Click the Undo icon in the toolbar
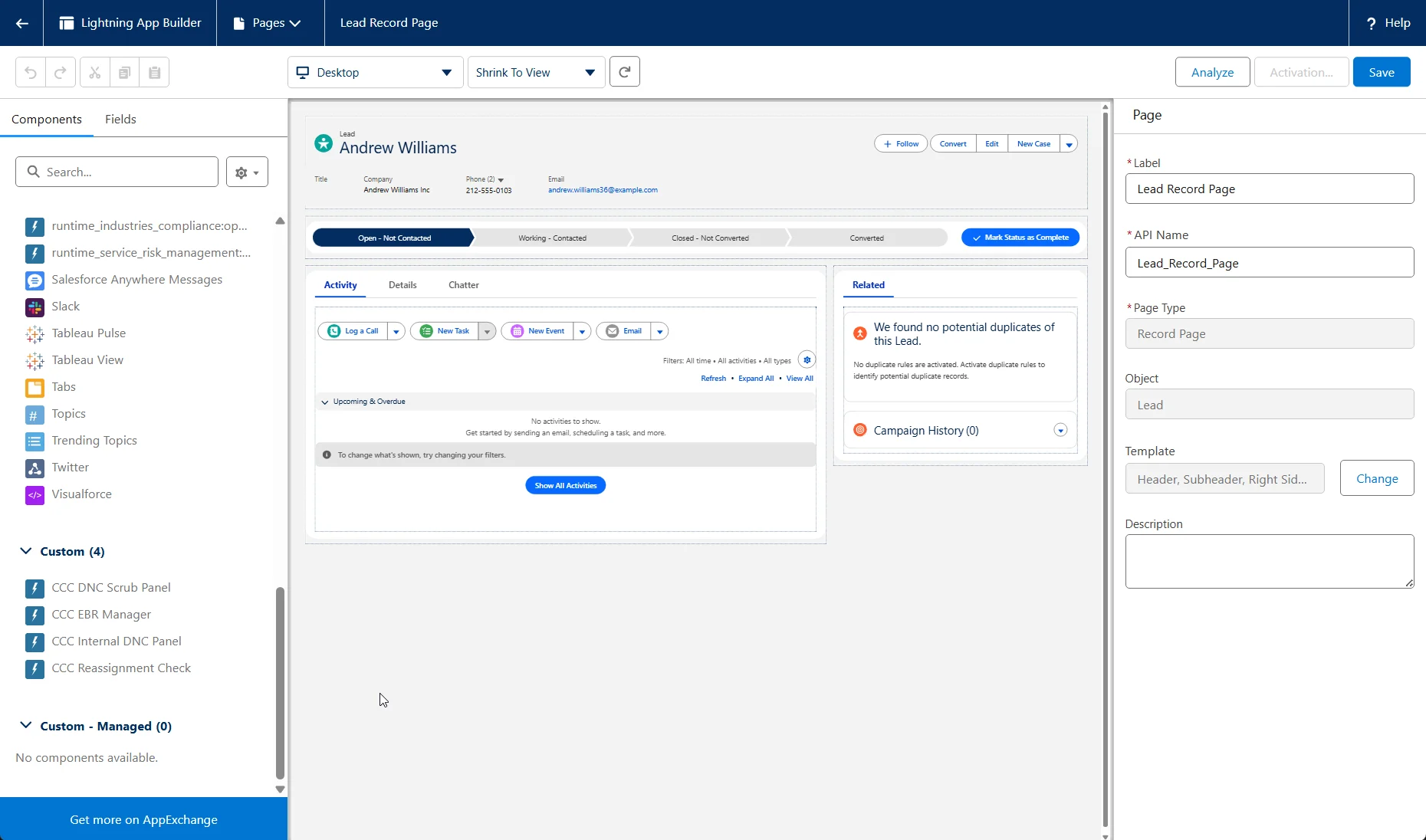The height and width of the screenshot is (840, 1426). [x=31, y=72]
